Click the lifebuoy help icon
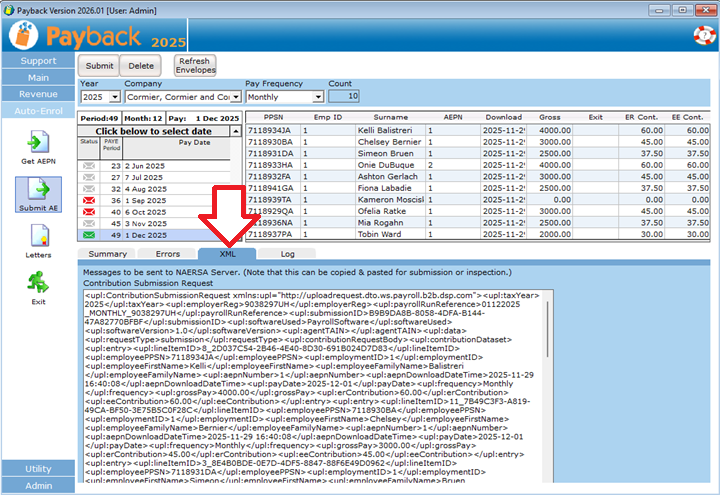 point(704,34)
